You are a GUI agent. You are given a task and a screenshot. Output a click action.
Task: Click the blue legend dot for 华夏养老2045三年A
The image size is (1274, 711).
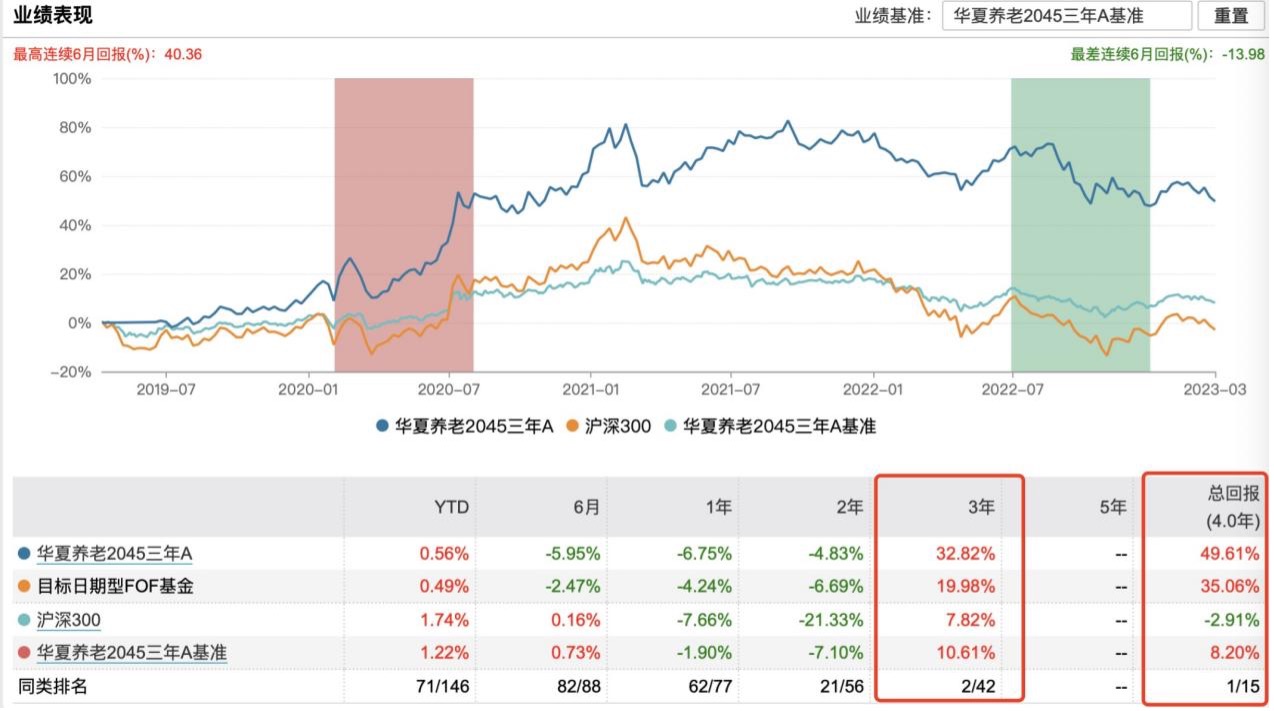pos(382,426)
